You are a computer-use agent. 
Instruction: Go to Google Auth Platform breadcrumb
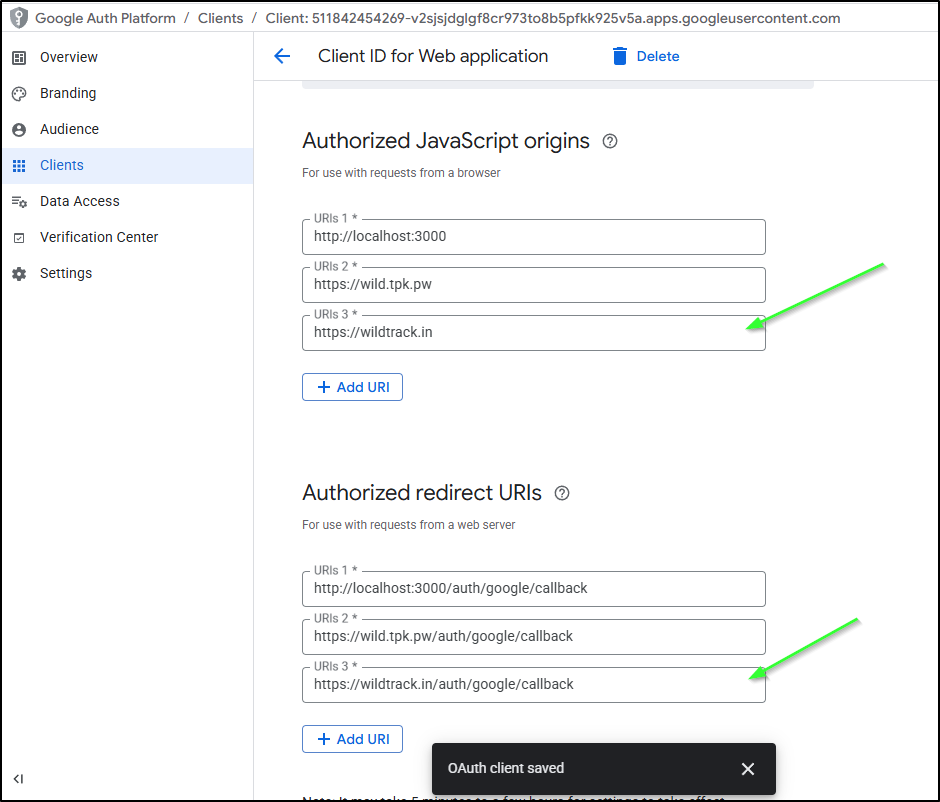[105, 18]
